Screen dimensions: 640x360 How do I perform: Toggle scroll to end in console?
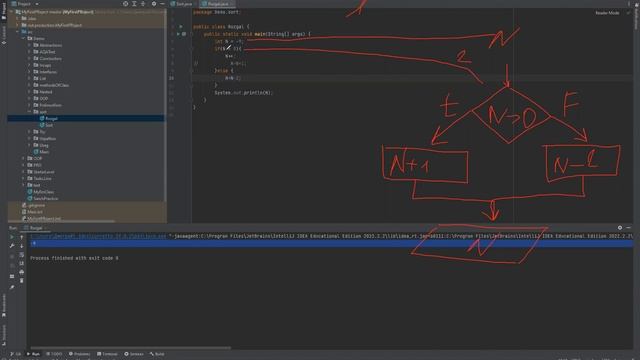pos(22,263)
